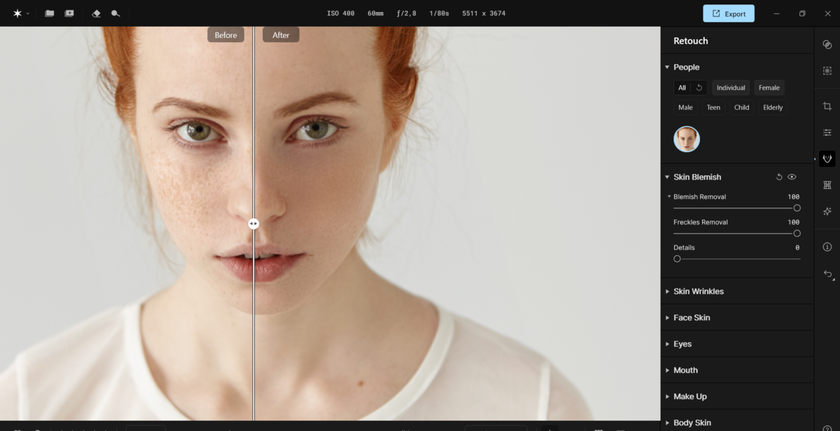Click the Details slider handle
The width and height of the screenshot is (840, 431).
pos(677,259)
